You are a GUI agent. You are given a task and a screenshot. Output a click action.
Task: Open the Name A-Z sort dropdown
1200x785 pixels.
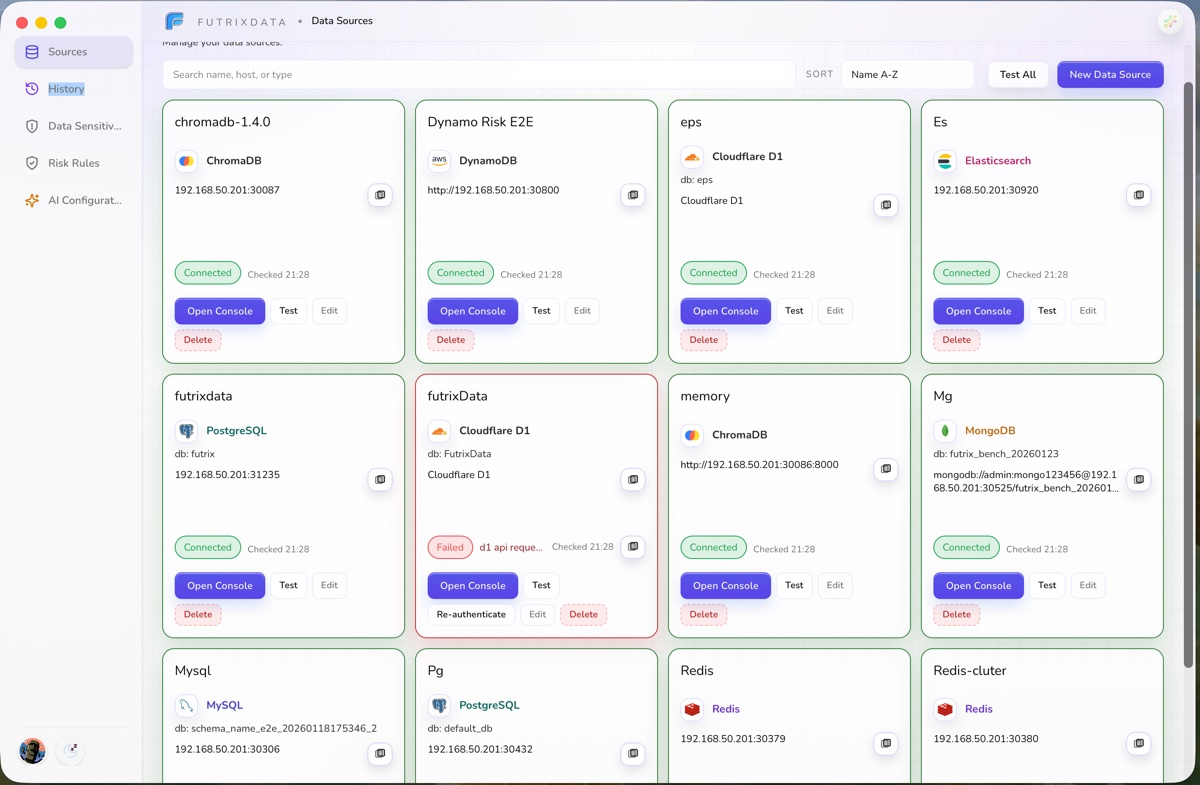(x=907, y=74)
